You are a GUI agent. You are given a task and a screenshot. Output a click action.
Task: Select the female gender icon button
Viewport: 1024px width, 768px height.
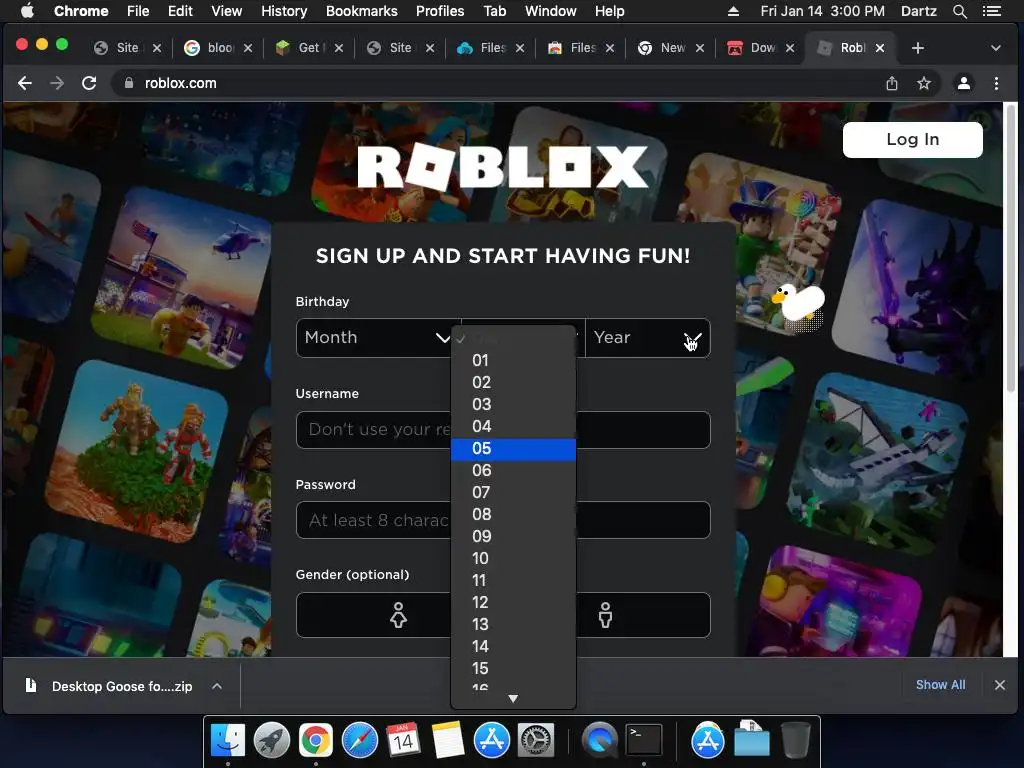(398, 615)
